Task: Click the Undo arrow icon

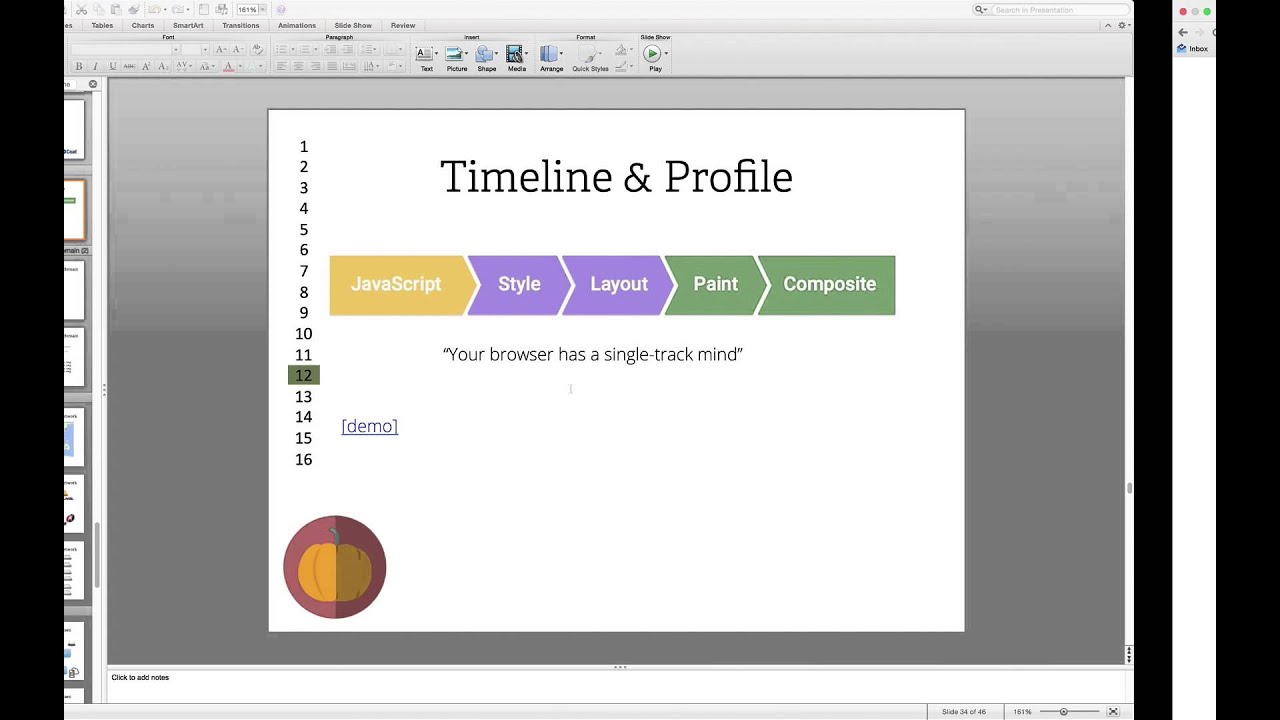Action: click(x=154, y=10)
